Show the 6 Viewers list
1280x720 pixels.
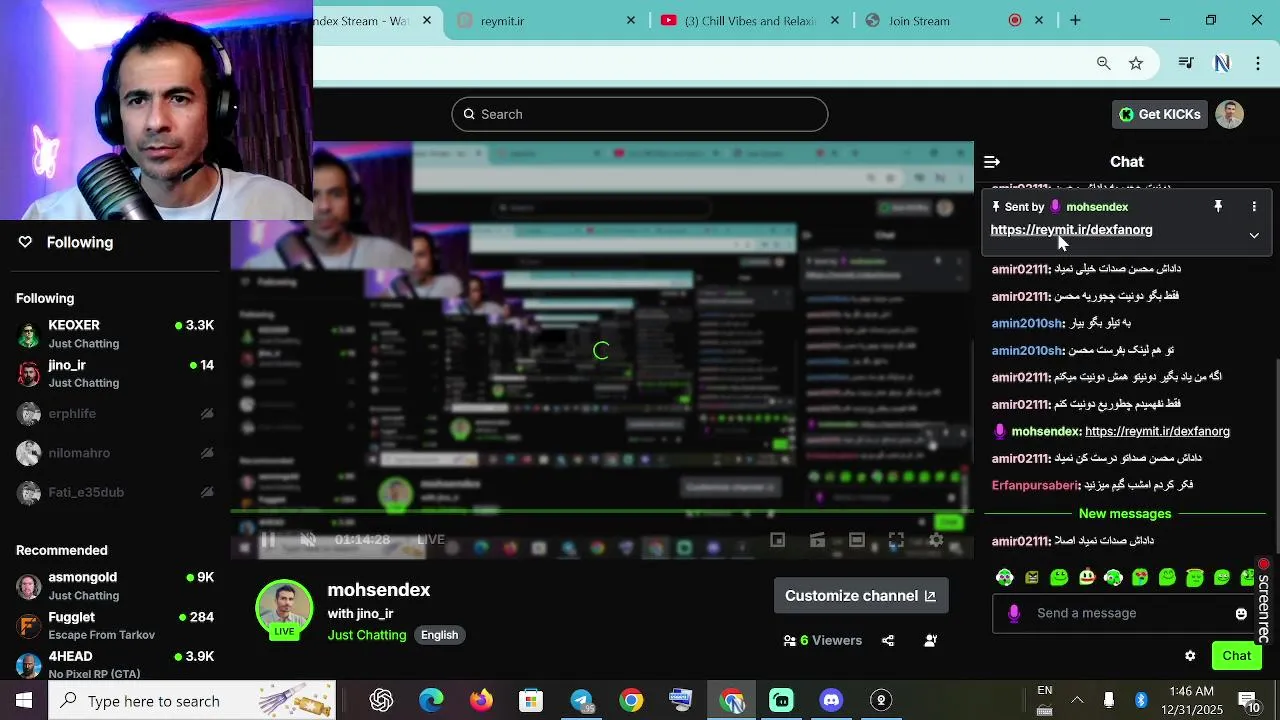823,641
